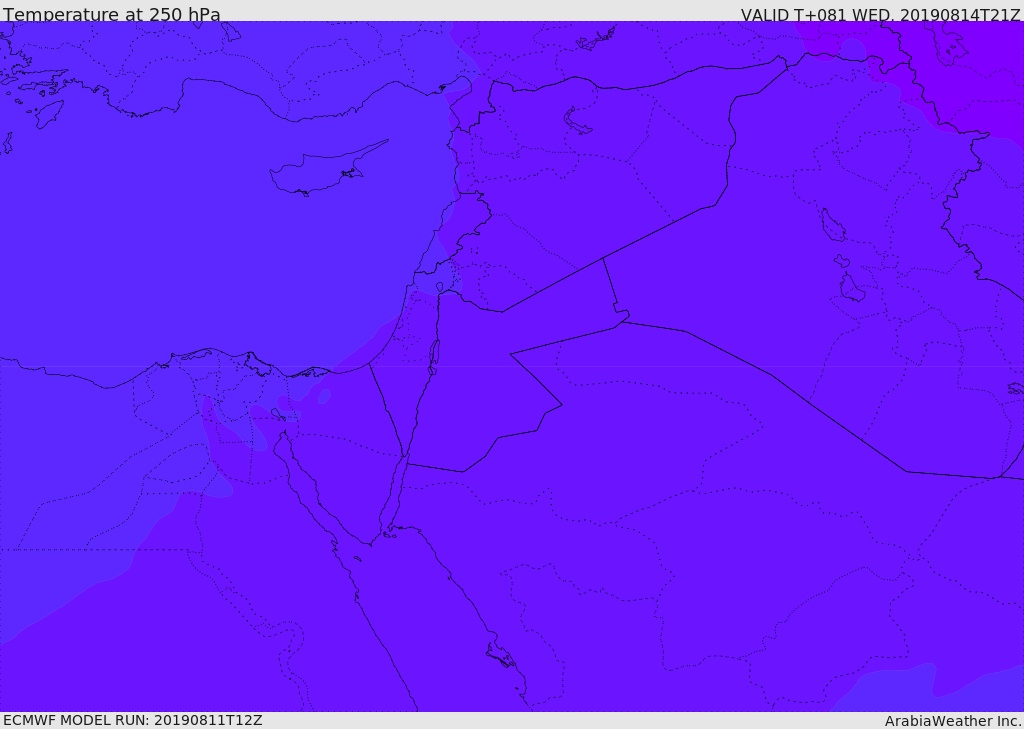Click the 'VALID T+081 WED. 20190814T21Z' label
The width and height of the screenshot is (1024, 729).
click(880, 14)
